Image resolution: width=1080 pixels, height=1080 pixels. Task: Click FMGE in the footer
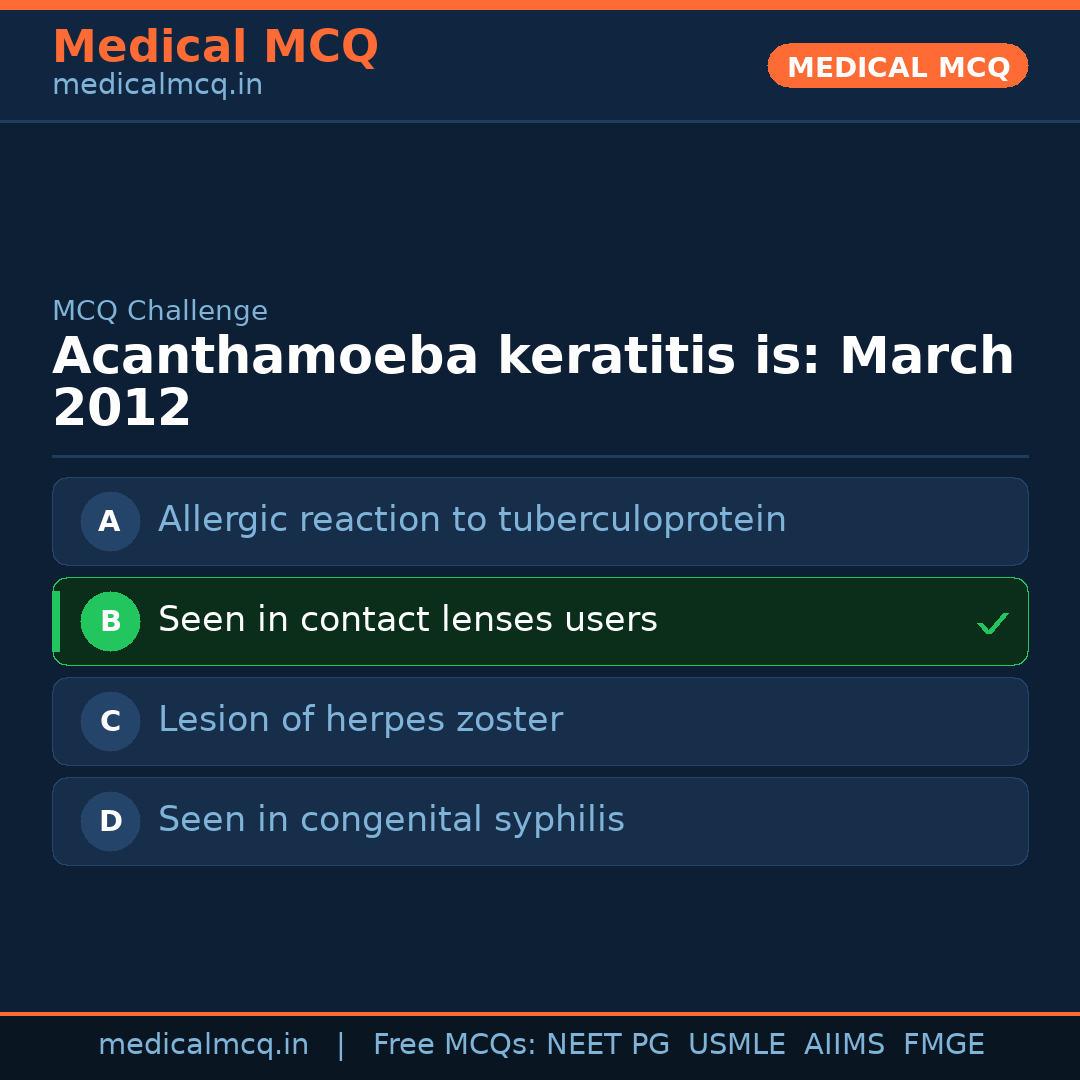[x=944, y=1045]
